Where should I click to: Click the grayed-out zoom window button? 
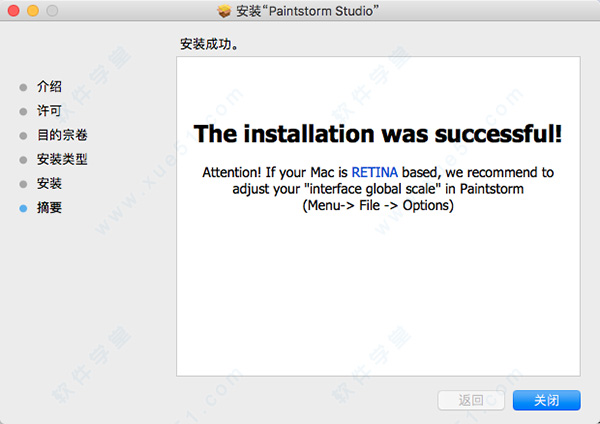click(x=52, y=11)
